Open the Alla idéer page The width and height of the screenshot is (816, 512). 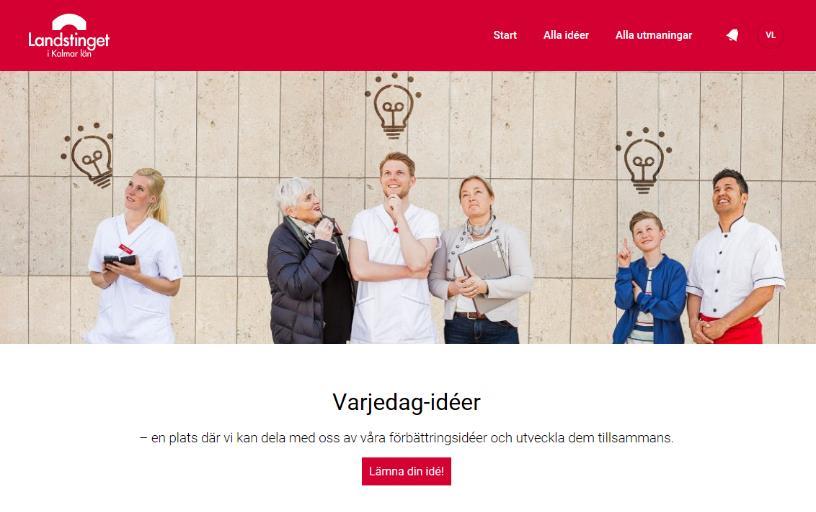click(566, 35)
